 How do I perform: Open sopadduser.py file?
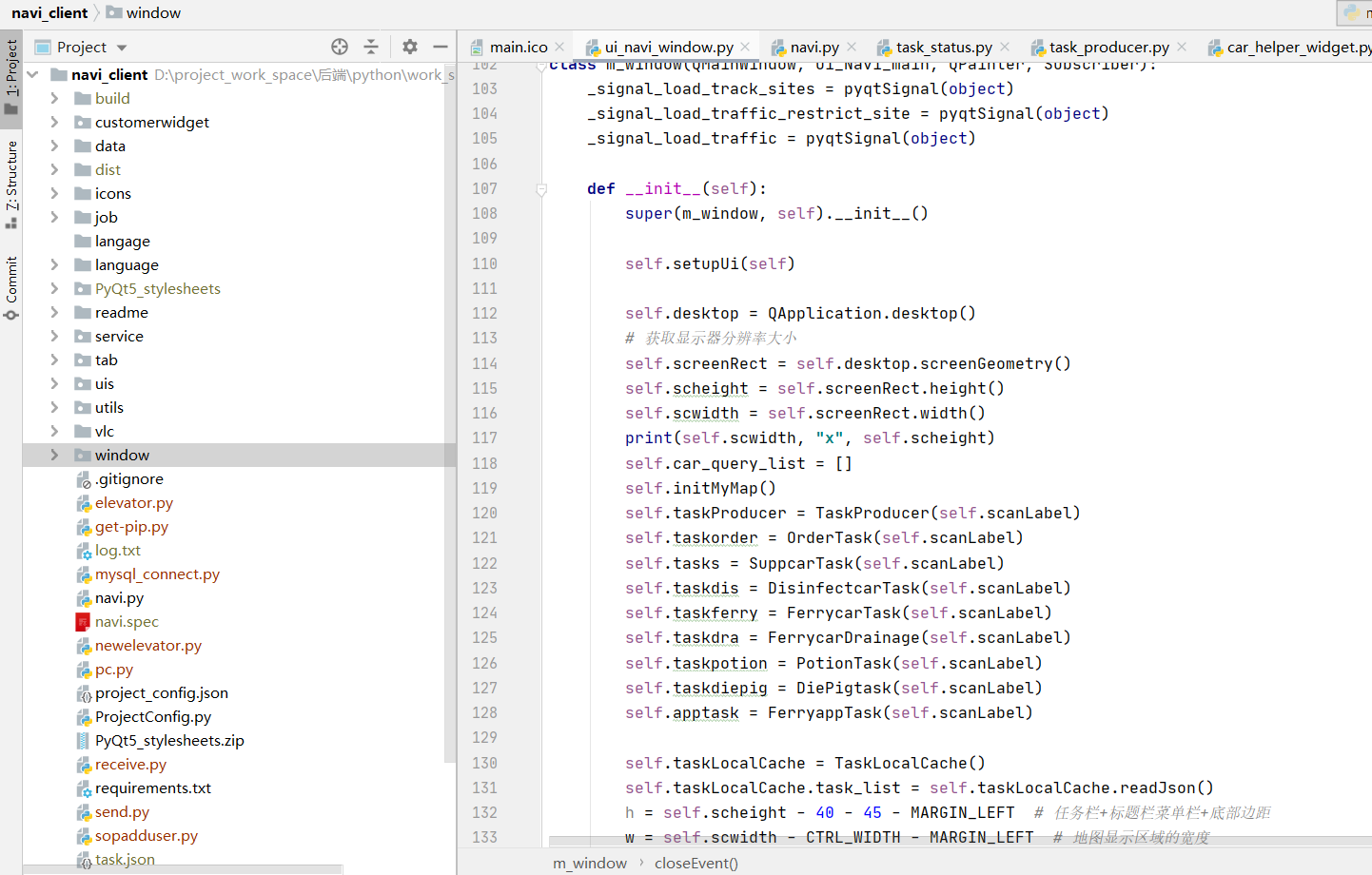pyautogui.click(x=146, y=835)
